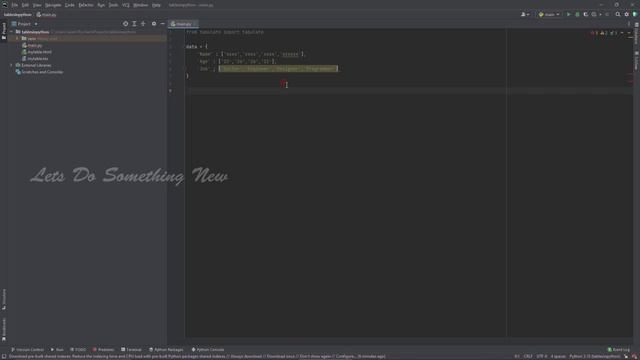Click the green Toolbox icon top right
The height and width of the screenshot is (360, 640).
pyautogui.click(x=635, y=15)
